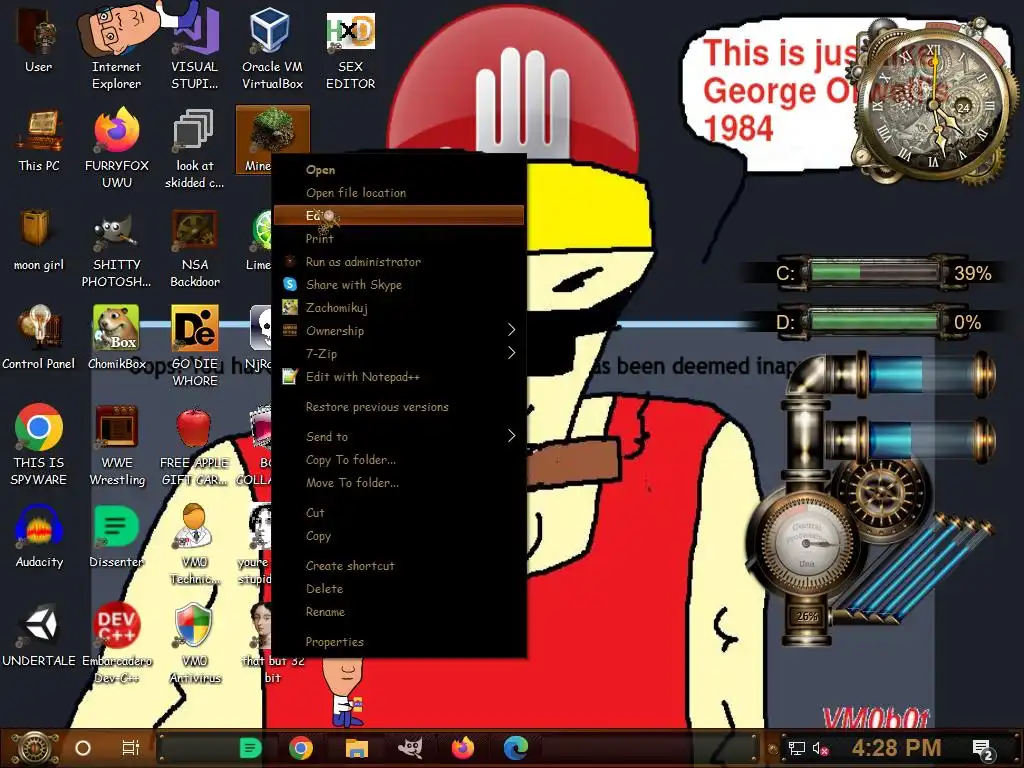Open the User desktop icon

(x=38, y=39)
